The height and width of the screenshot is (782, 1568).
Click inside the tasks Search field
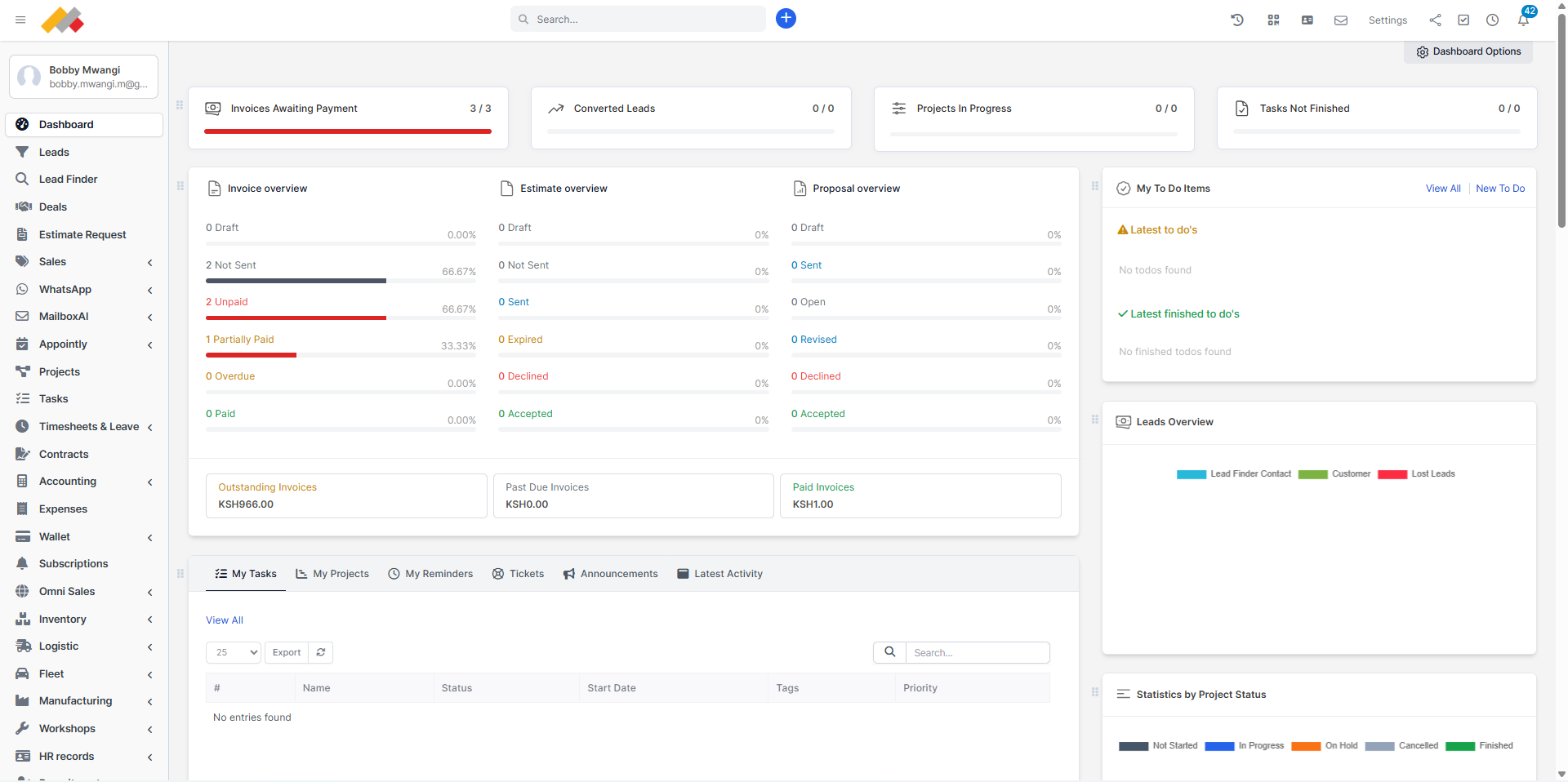click(977, 652)
